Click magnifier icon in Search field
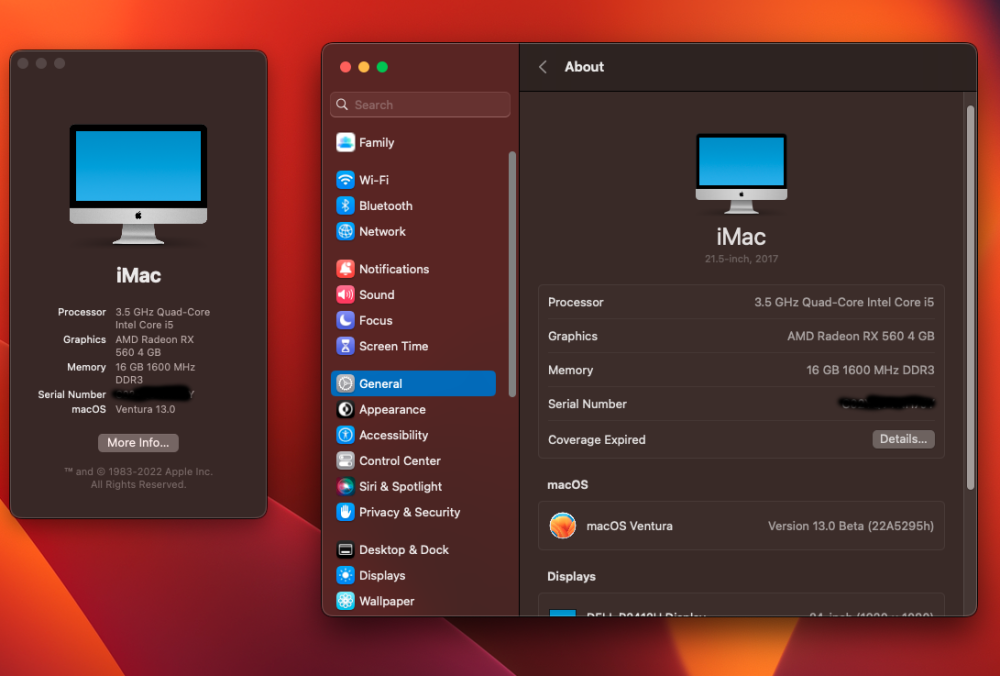Viewport: 1000px width, 676px height. tap(342, 105)
